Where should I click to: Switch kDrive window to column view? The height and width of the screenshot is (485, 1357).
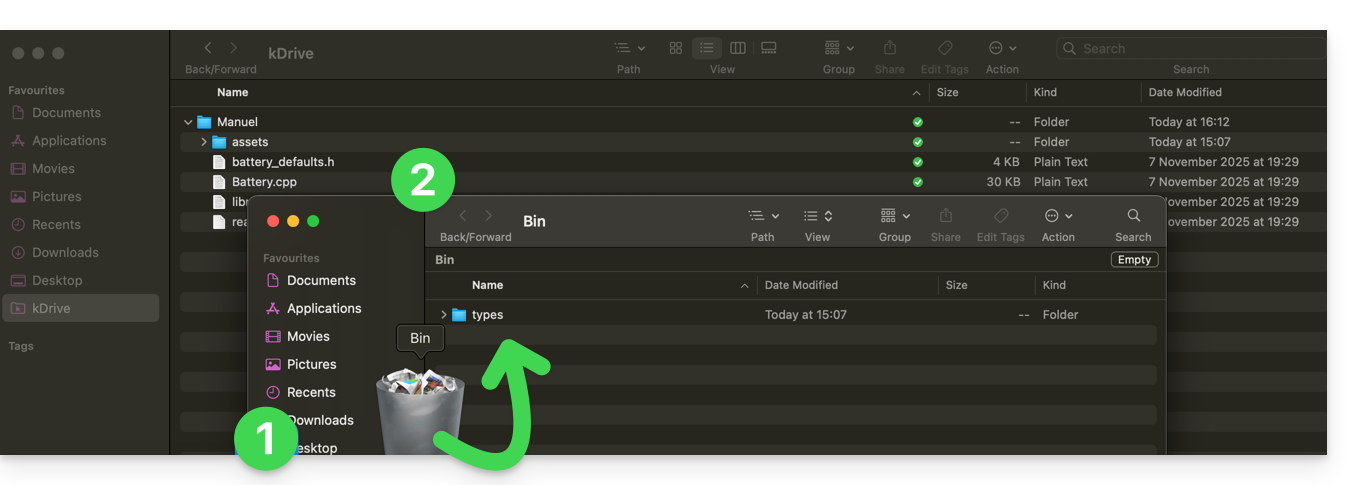pos(738,48)
